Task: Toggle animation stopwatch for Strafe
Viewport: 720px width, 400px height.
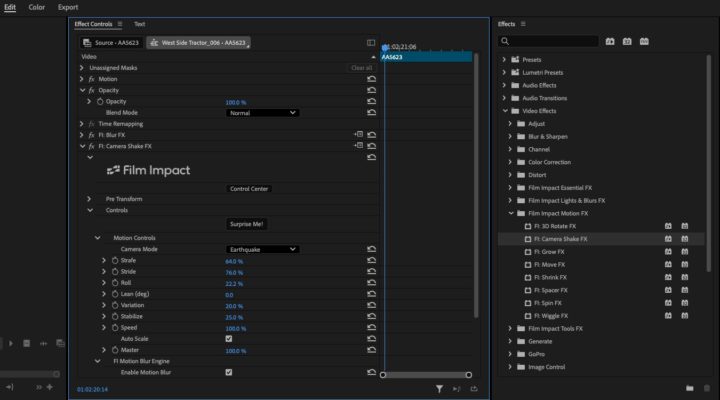Action: (115, 260)
